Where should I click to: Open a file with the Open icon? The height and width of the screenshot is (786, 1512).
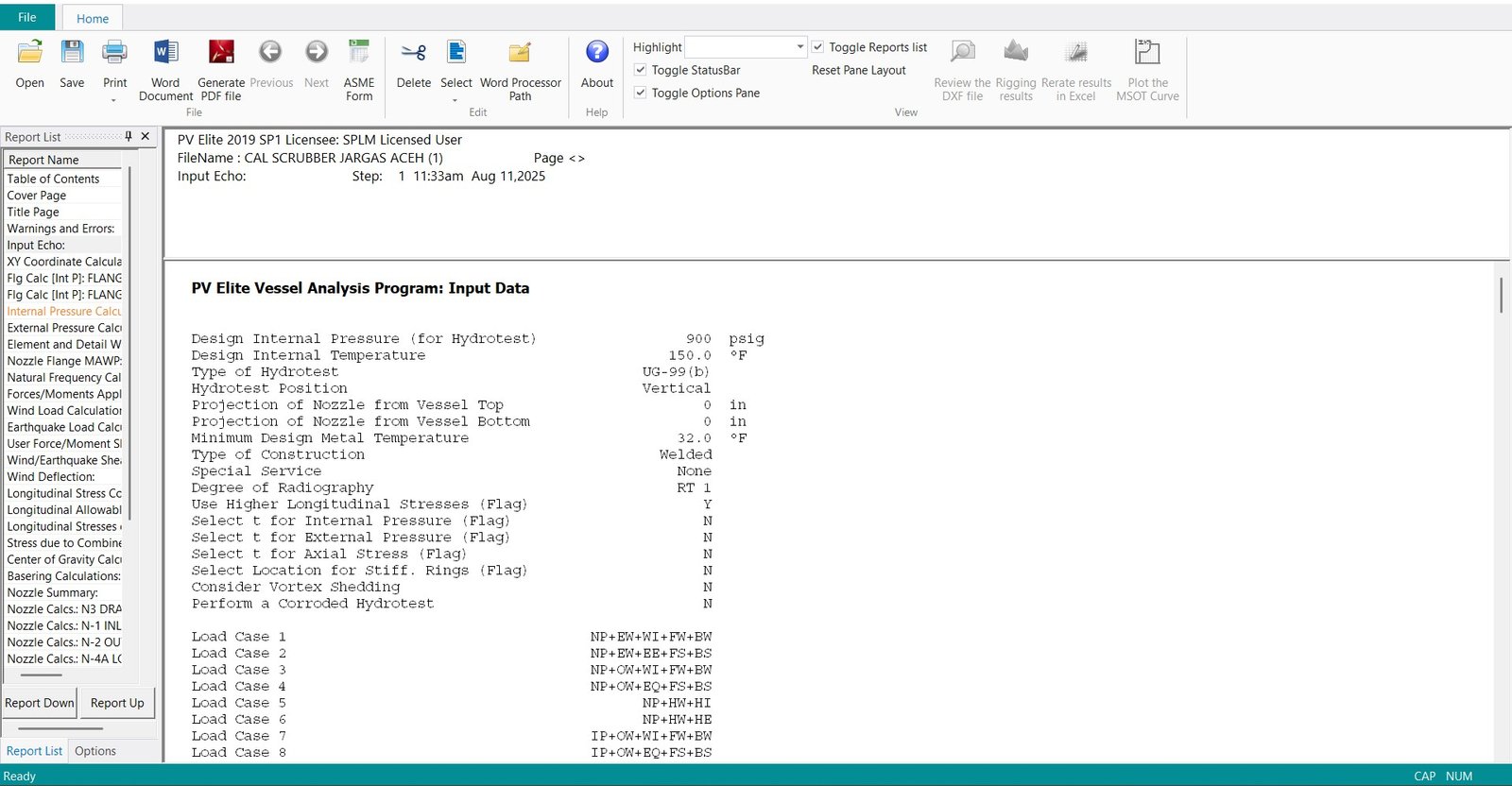tap(30, 53)
